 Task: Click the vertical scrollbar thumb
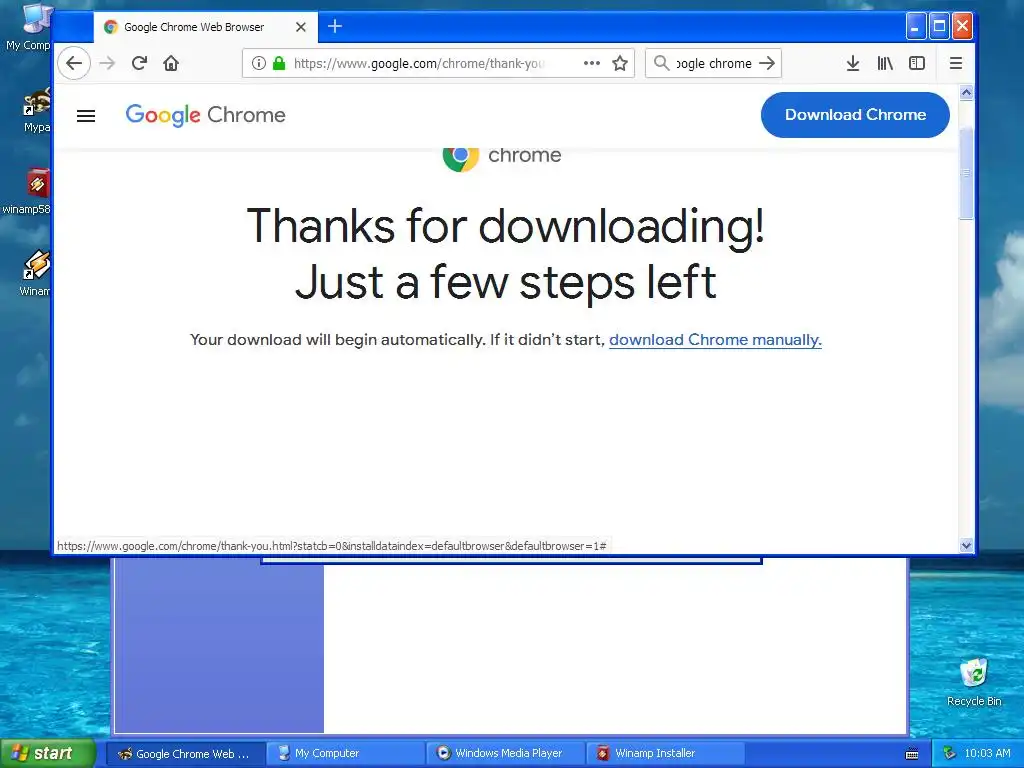pos(967,173)
